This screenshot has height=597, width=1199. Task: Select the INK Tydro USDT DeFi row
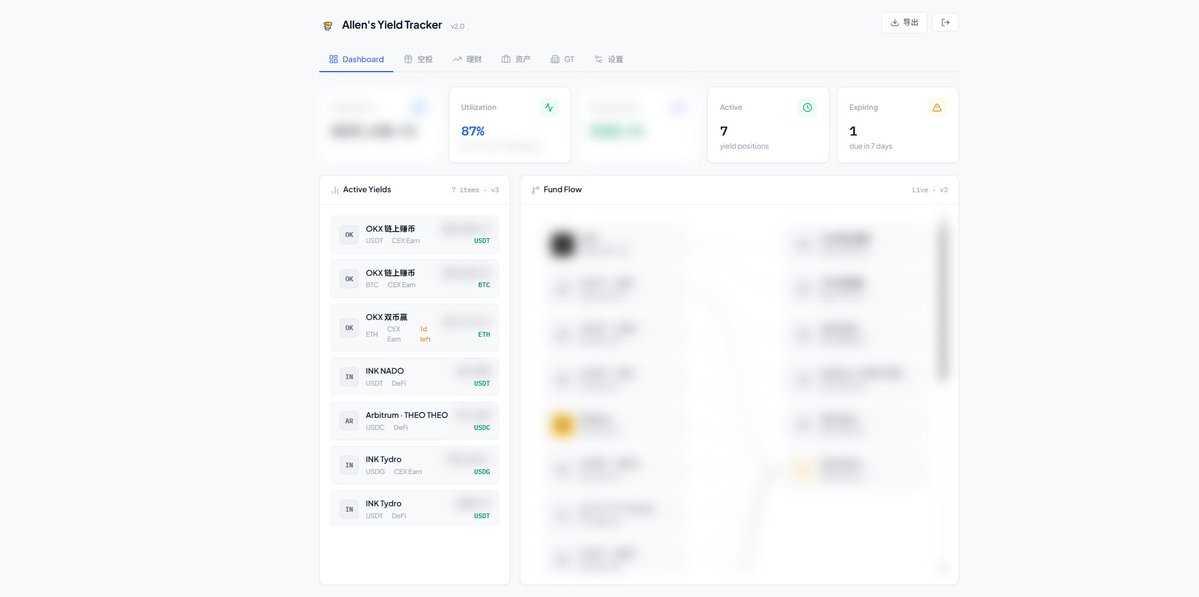[414, 508]
